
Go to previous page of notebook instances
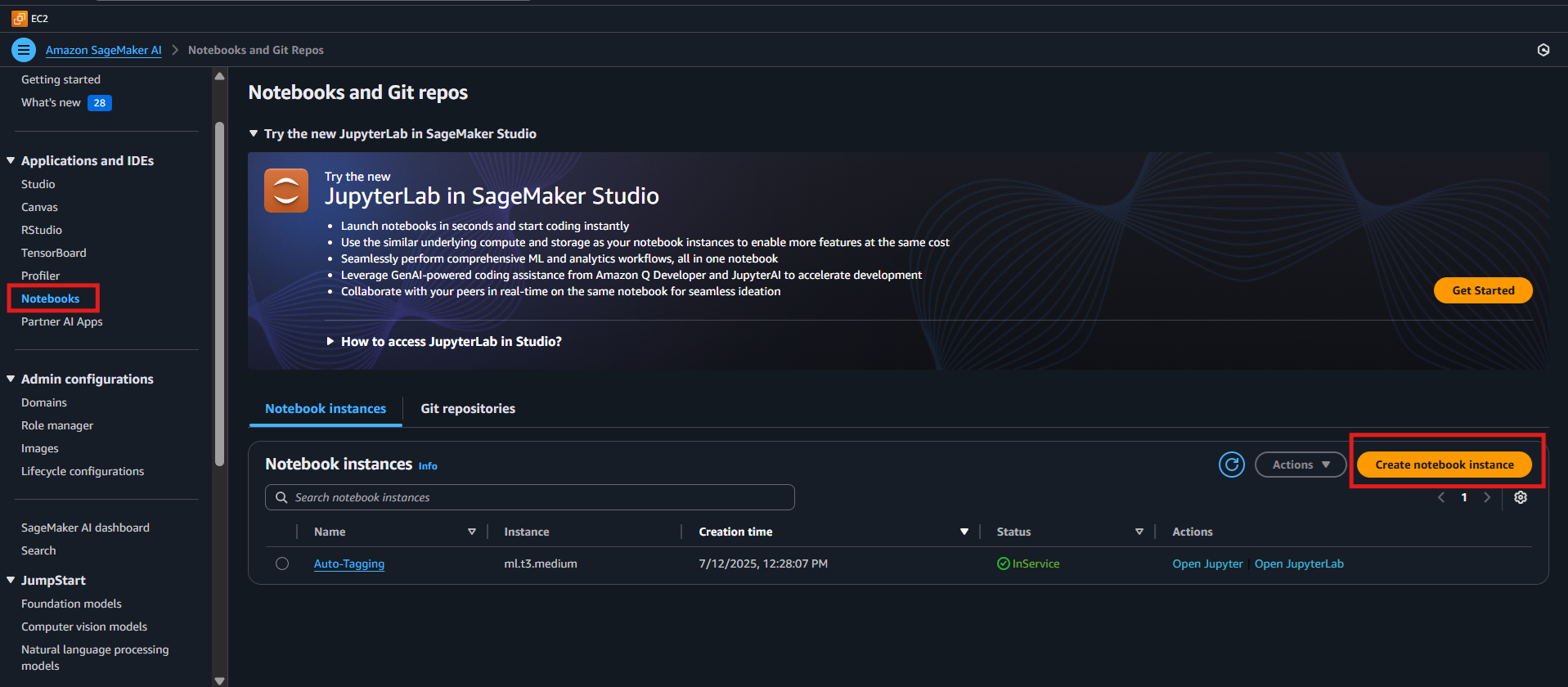pyautogui.click(x=1441, y=497)
